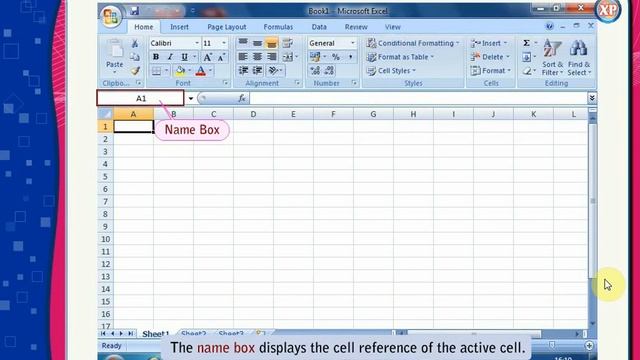Align text left
Screen dimensions: 640x360
[243, 57]
